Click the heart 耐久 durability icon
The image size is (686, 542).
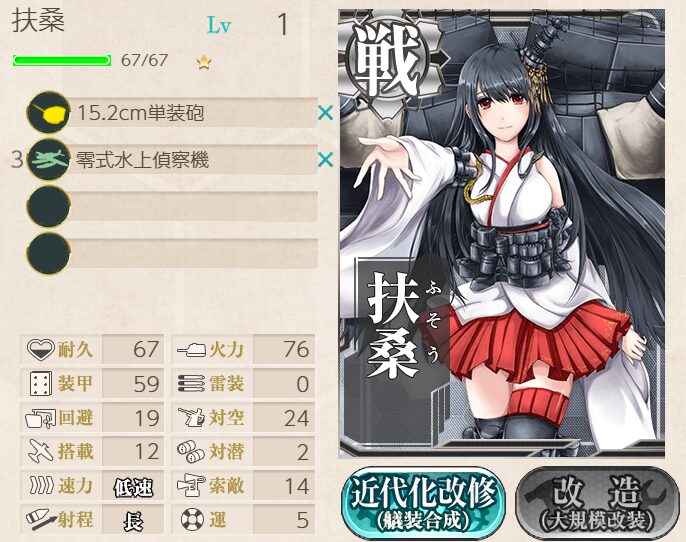(40, 349)
